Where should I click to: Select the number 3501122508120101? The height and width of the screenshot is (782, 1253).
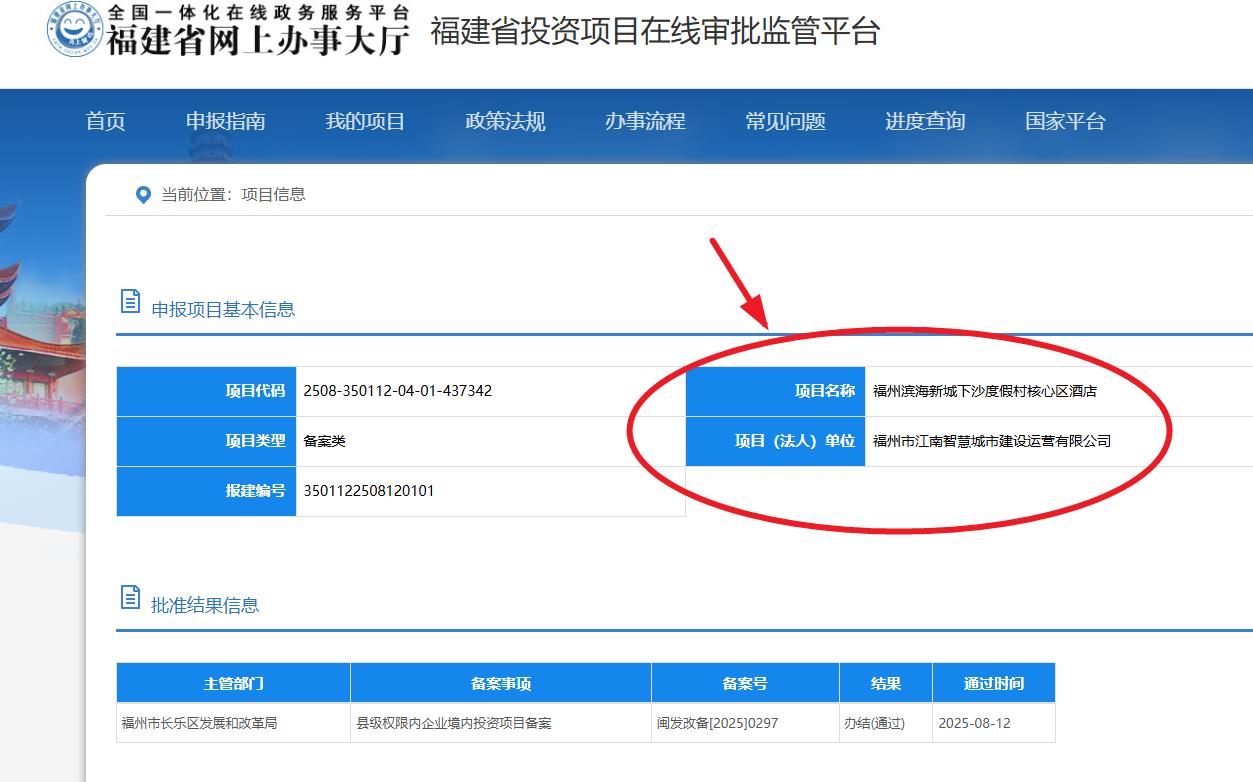click(x=369, y=491)
